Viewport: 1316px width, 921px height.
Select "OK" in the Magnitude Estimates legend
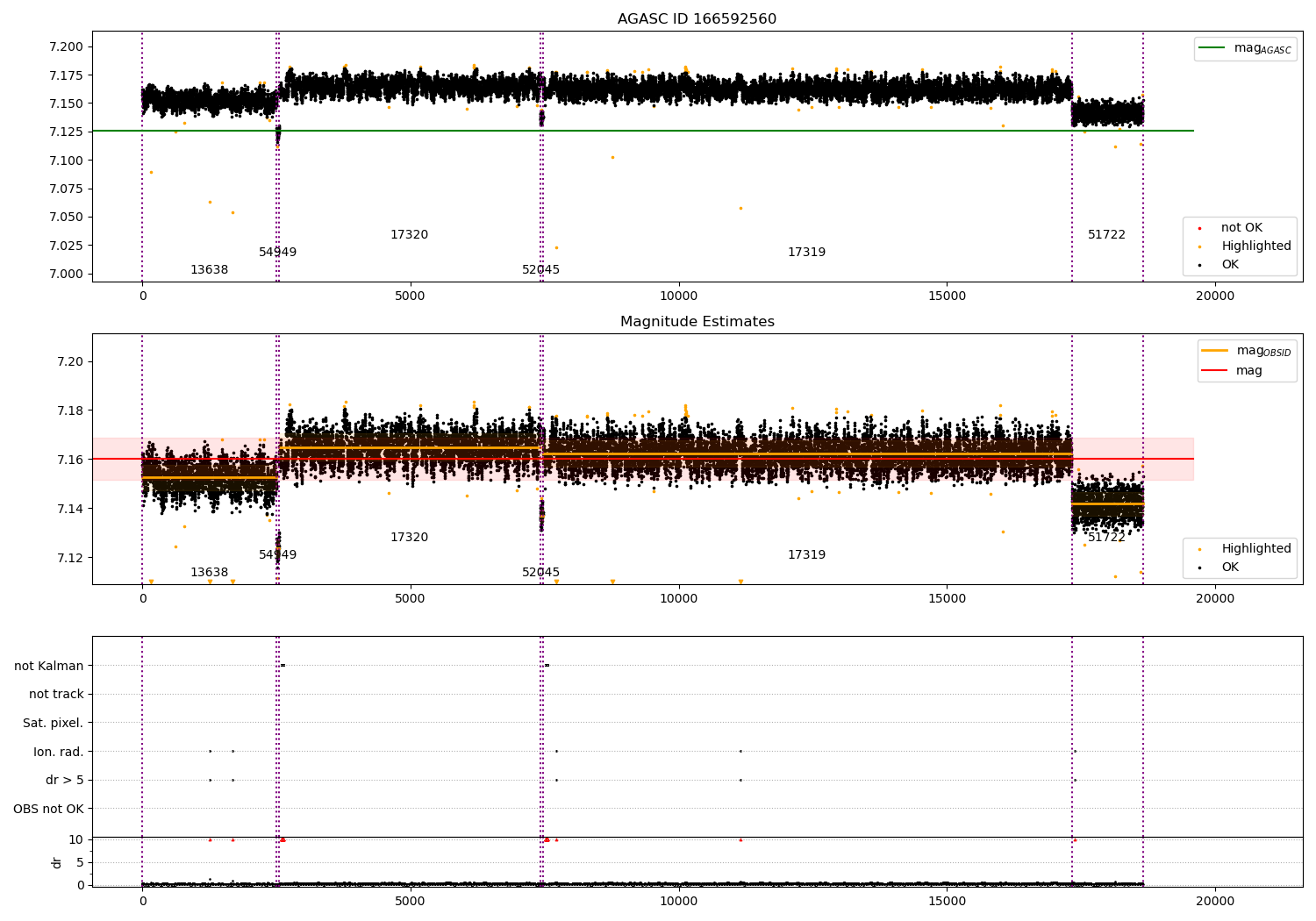[x=1230, y=568]
